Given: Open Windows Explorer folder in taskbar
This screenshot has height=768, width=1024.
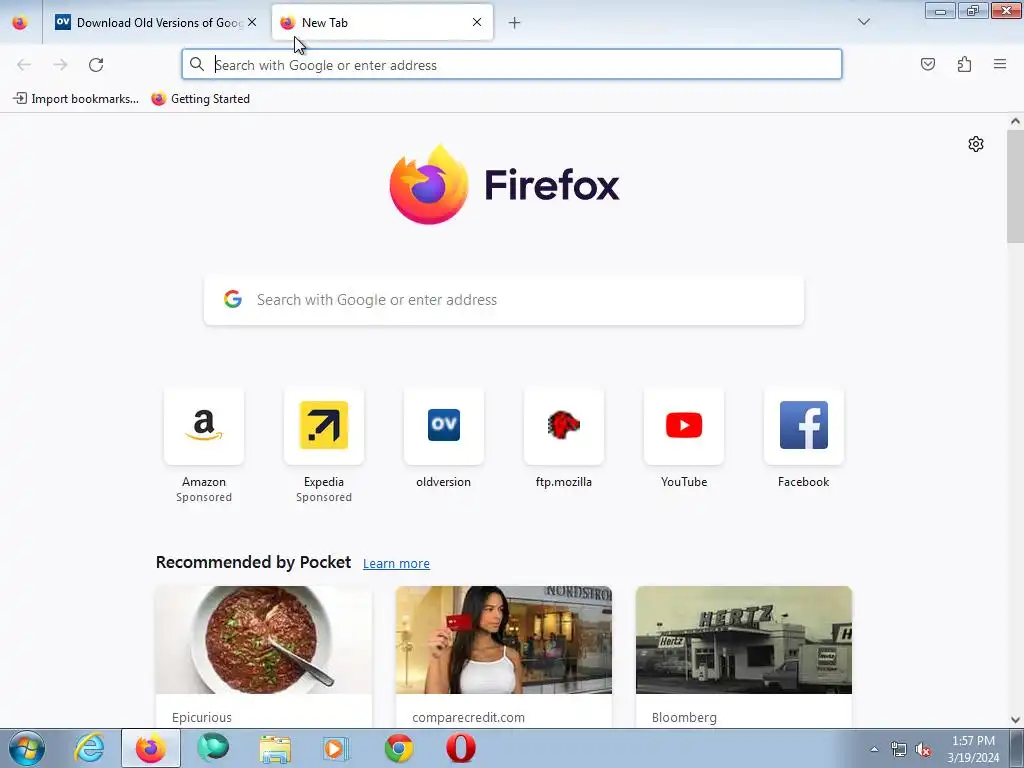Looking at the screenshot, I should [x=275, y=748].
